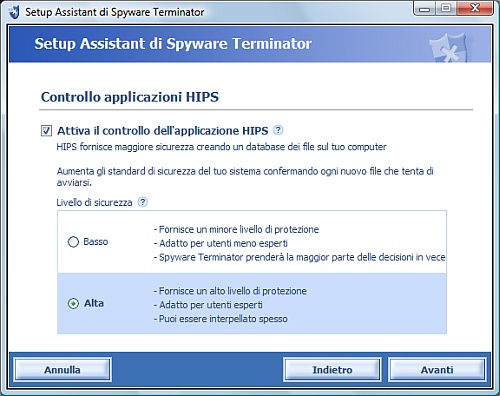Select the Alta security level radio button
The image size is (500, 396).
(x=73, y=303)
